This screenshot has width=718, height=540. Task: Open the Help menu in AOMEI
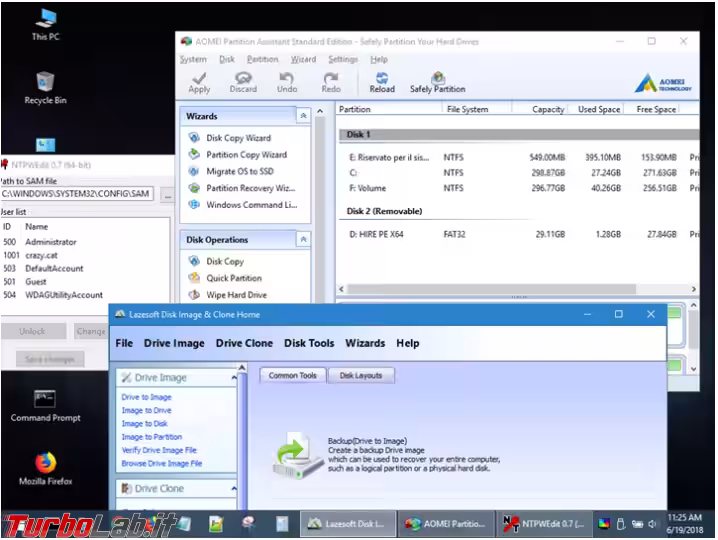pos(379,60)
